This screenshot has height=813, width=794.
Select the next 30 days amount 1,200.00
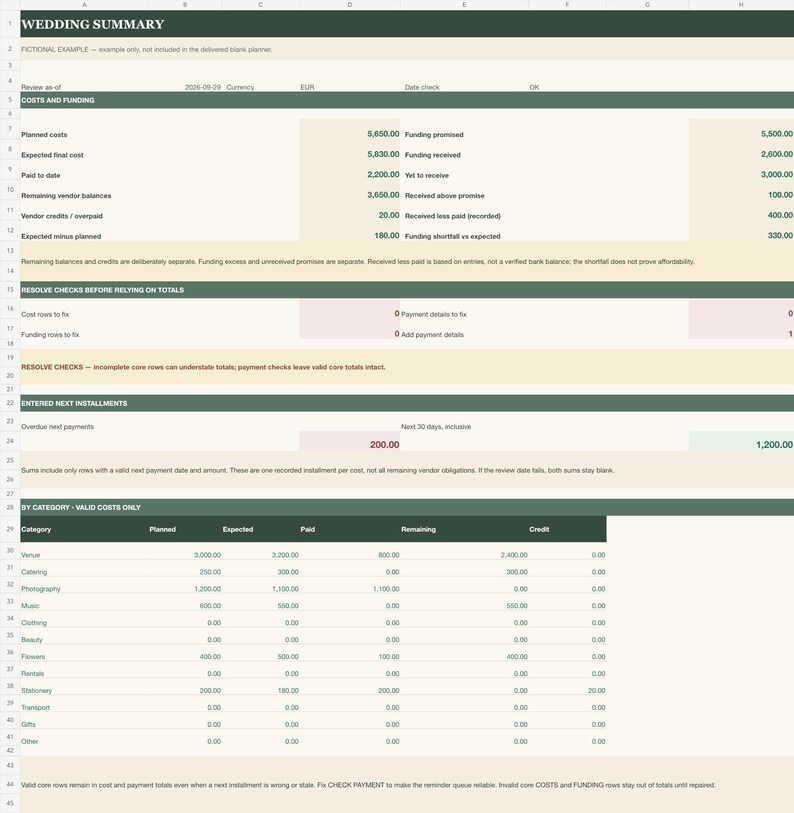pos(774,444)
